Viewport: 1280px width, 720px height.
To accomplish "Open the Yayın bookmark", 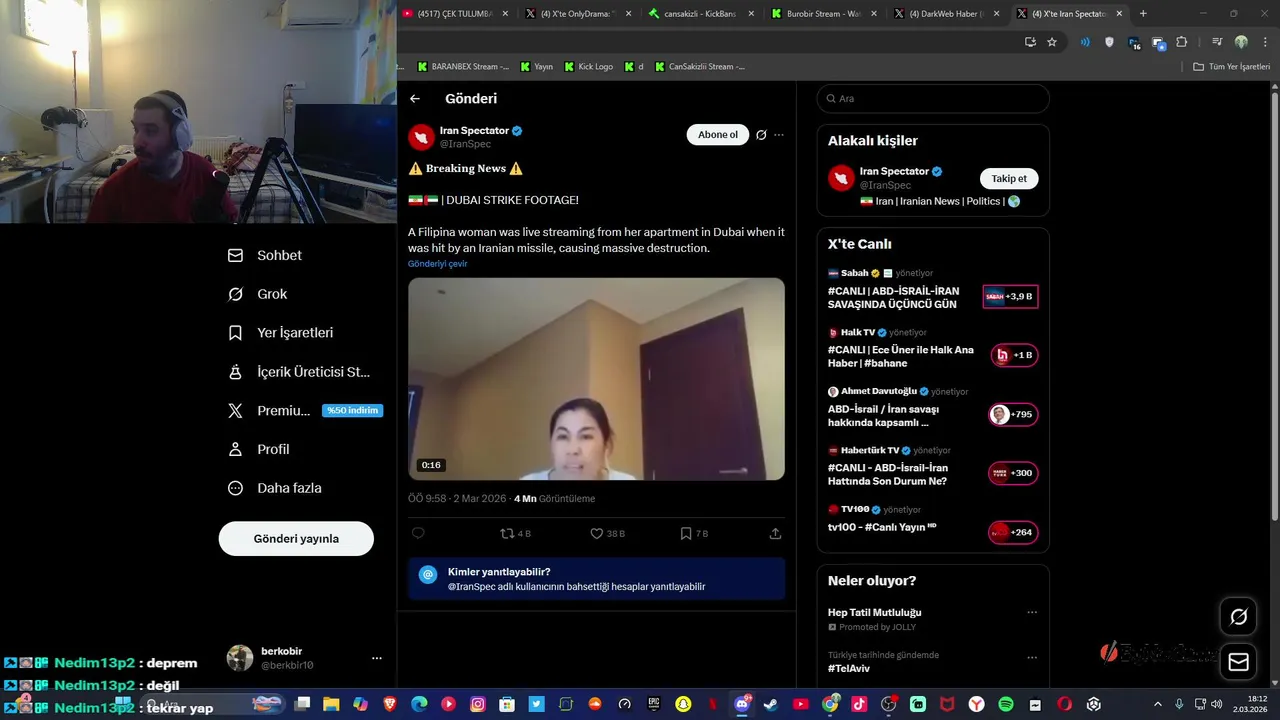I will coord(536,67).
